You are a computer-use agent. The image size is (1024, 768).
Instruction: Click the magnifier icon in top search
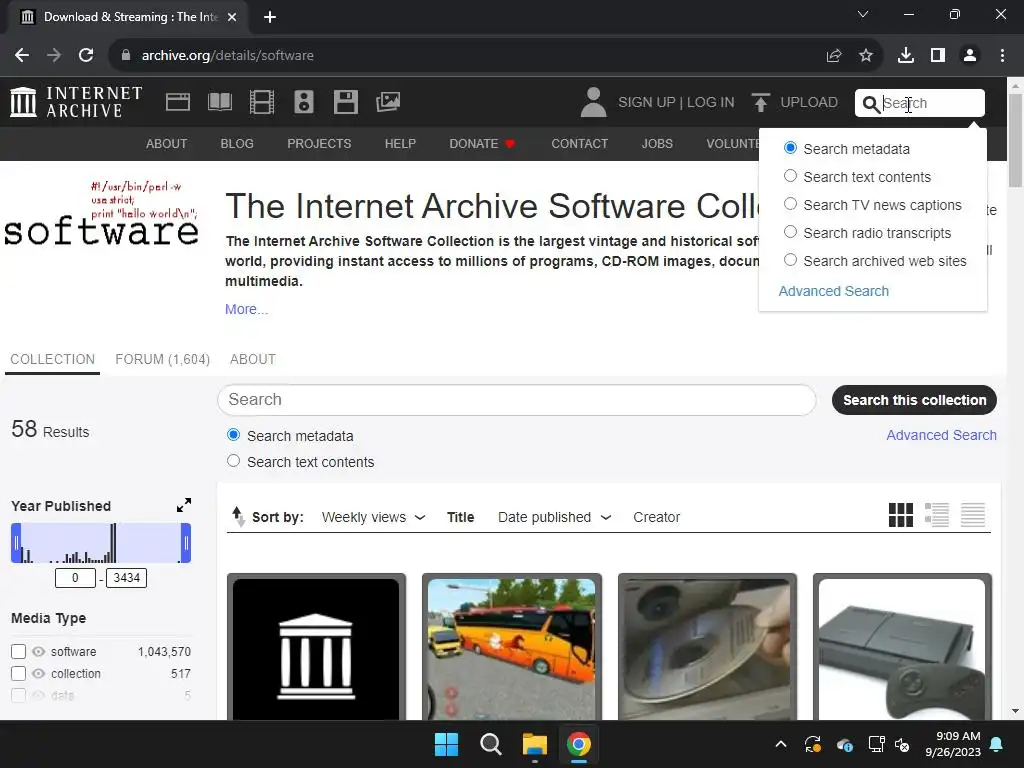click(871, 104)
